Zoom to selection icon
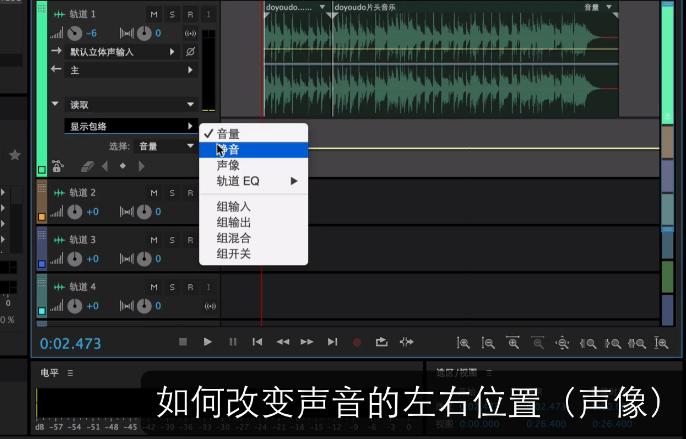 (x=637, y=344)
